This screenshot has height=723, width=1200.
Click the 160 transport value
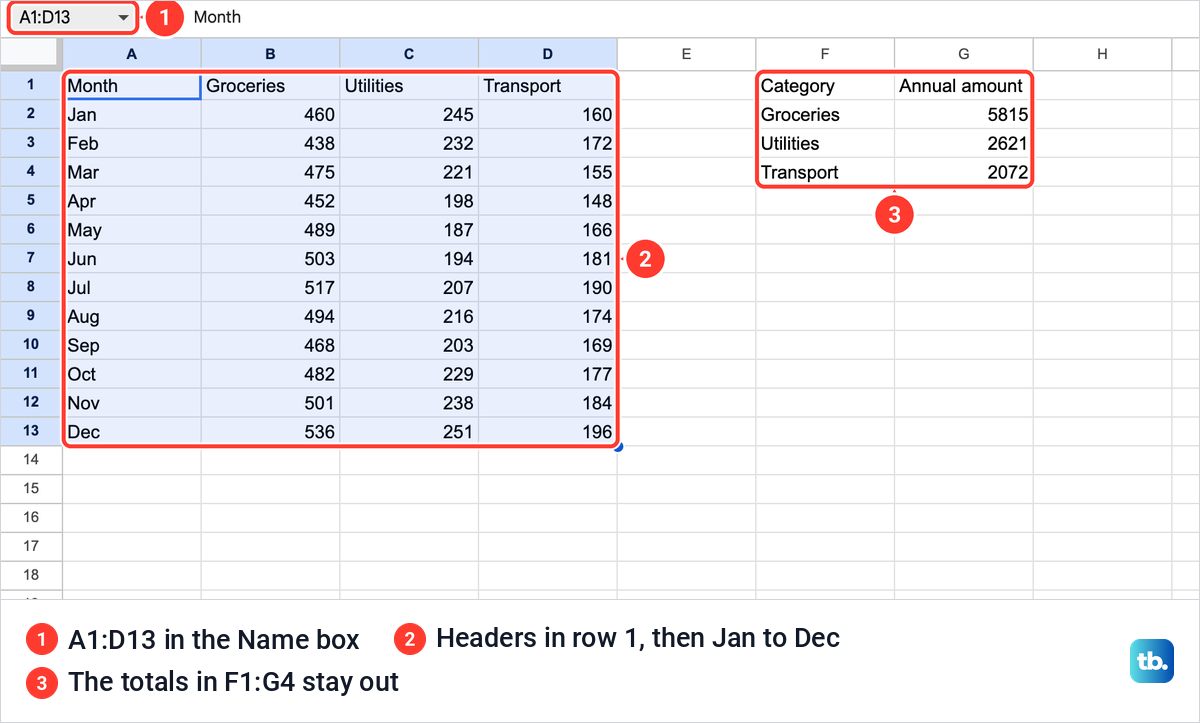pos(548,115)
